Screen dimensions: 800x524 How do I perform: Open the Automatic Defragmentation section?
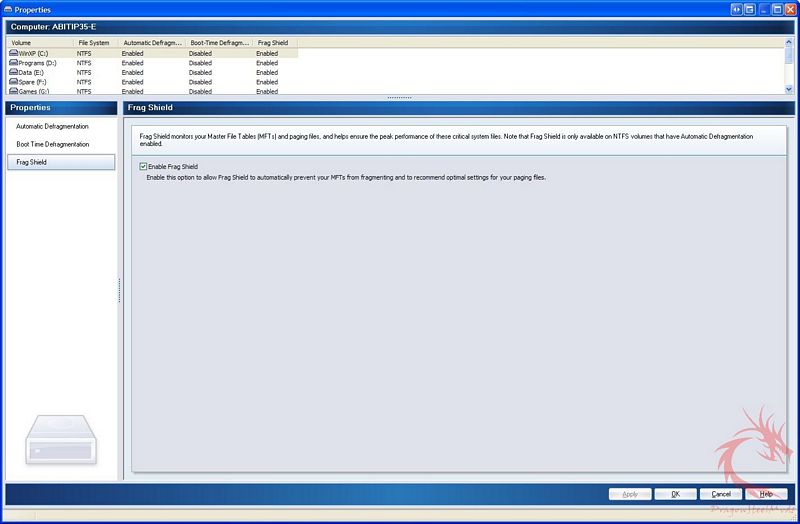52,127
